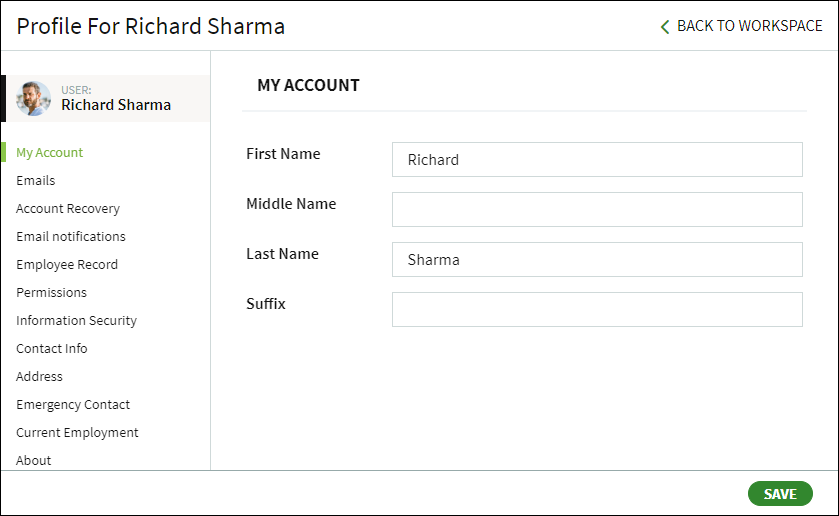Select Contact Info in sidebar
This screenshot has height=516, width=839.
pos(52,348)
